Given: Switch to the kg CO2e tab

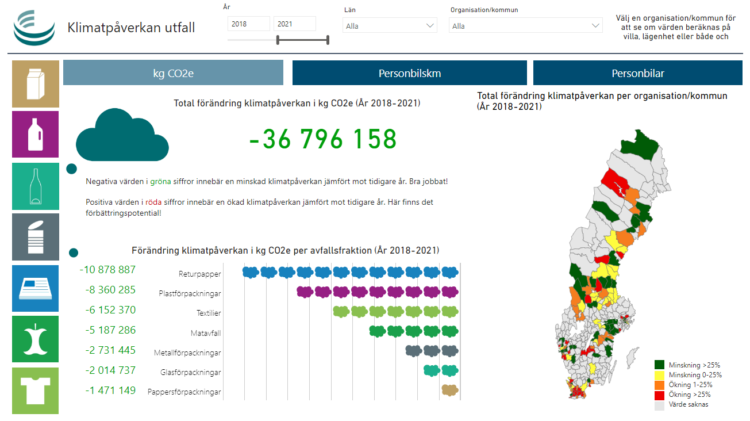Looking at the screenshot, I should (x=172, y=73).
